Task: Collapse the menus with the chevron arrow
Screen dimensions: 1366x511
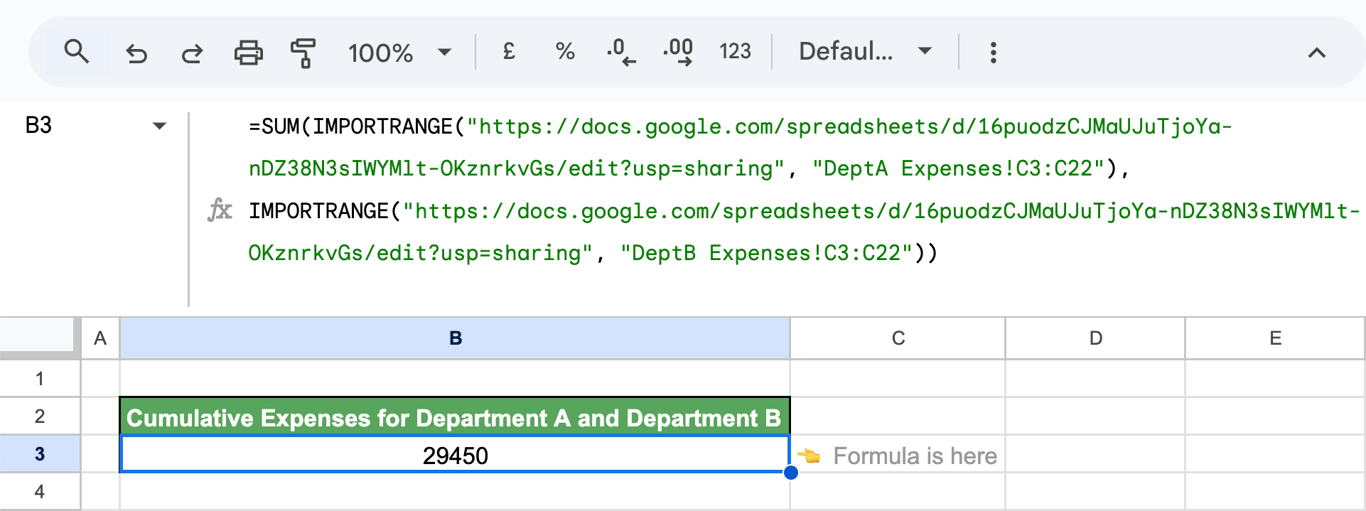Action: pos(1317,53)
